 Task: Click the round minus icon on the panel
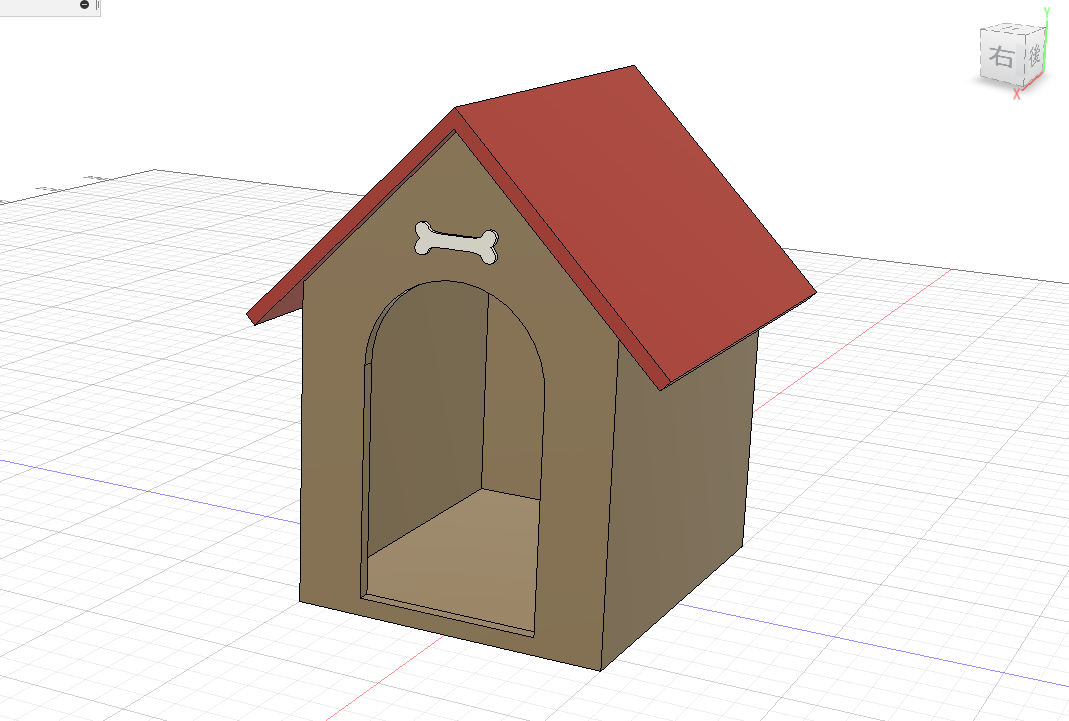(85, 5)
